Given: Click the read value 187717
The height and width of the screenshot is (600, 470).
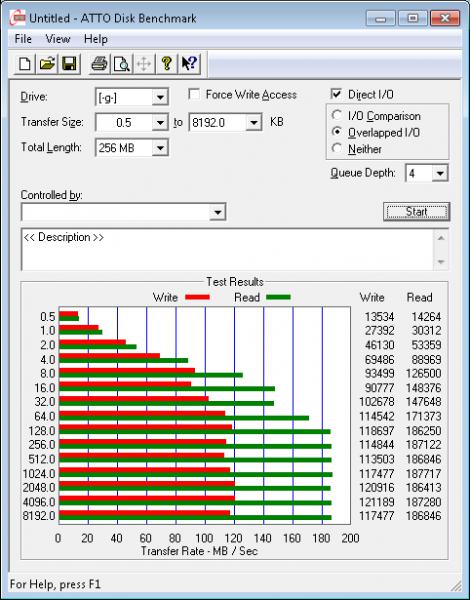Looking at the screenshot, I should [x=423, y=473].
